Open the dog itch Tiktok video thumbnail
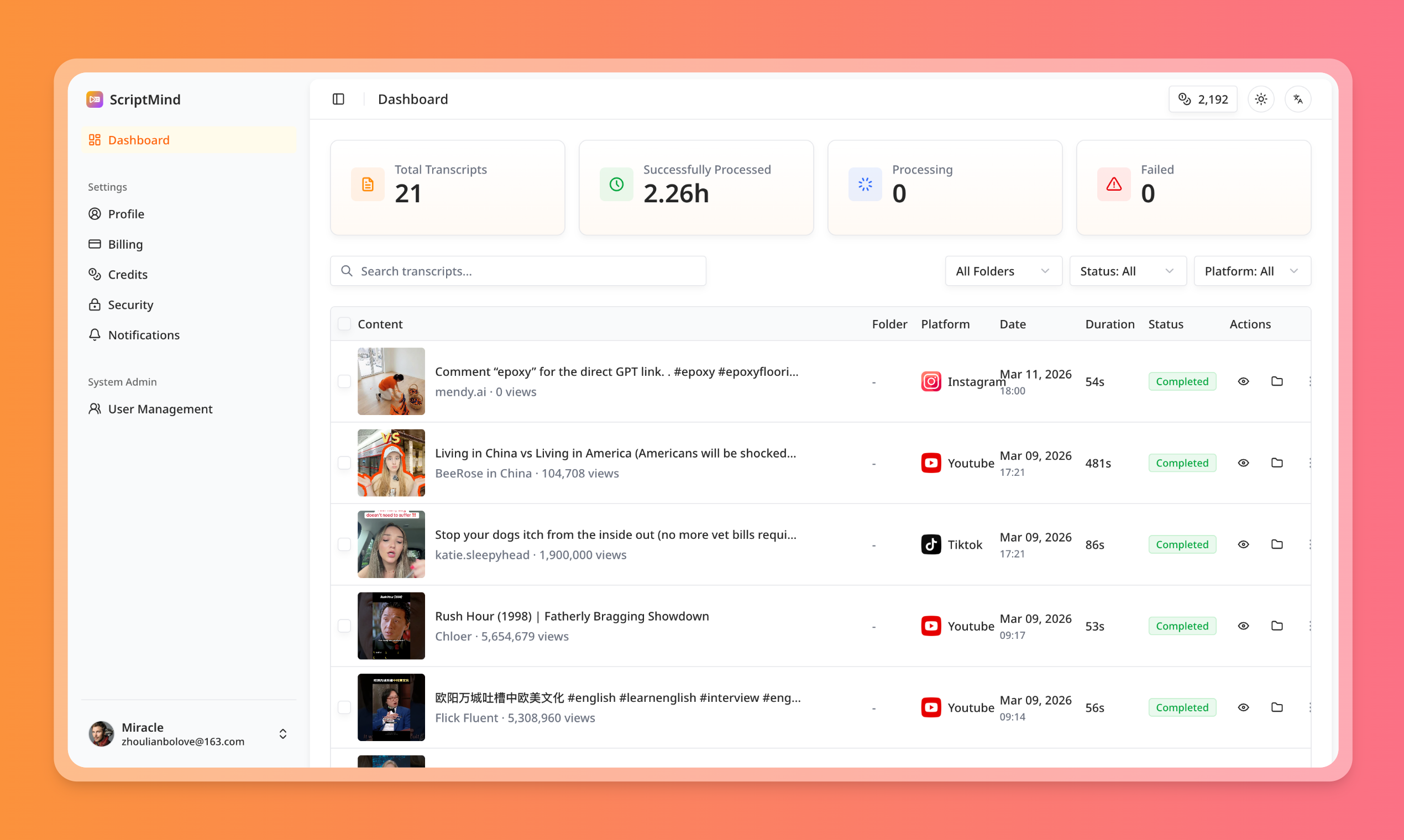1404x840 pixels. [391, 544]
